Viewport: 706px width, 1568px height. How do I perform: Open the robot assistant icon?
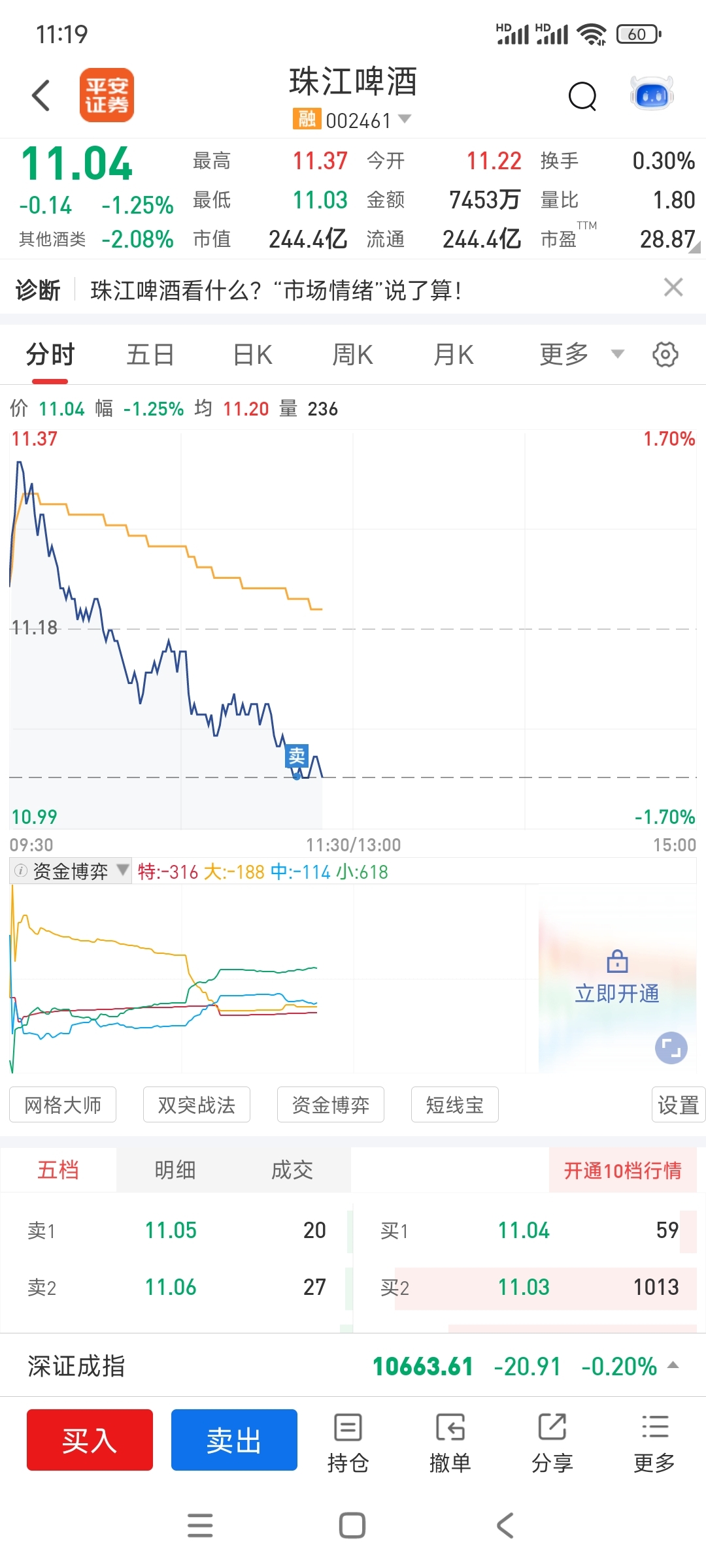652,95
